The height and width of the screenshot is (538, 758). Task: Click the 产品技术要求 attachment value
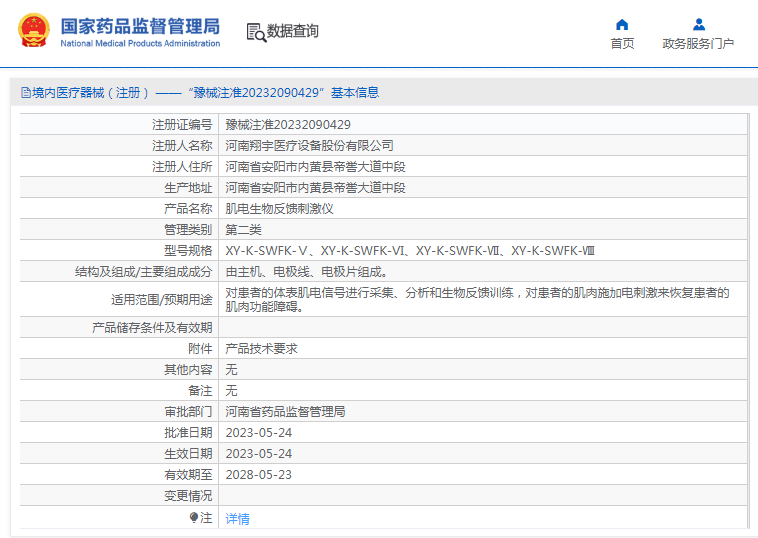(x=262, y=349)
